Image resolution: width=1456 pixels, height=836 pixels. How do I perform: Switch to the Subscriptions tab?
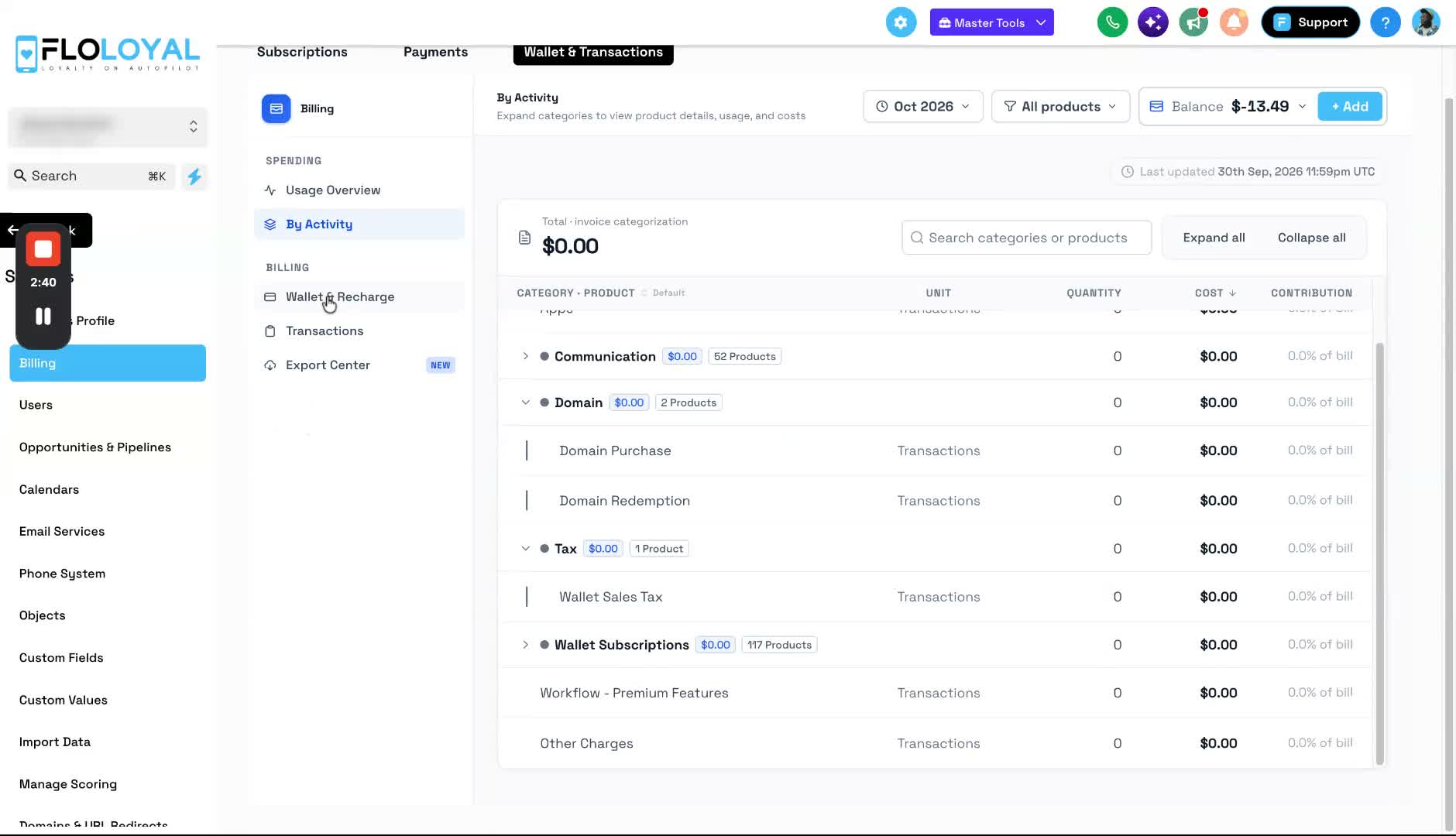[x=302, y=52]
